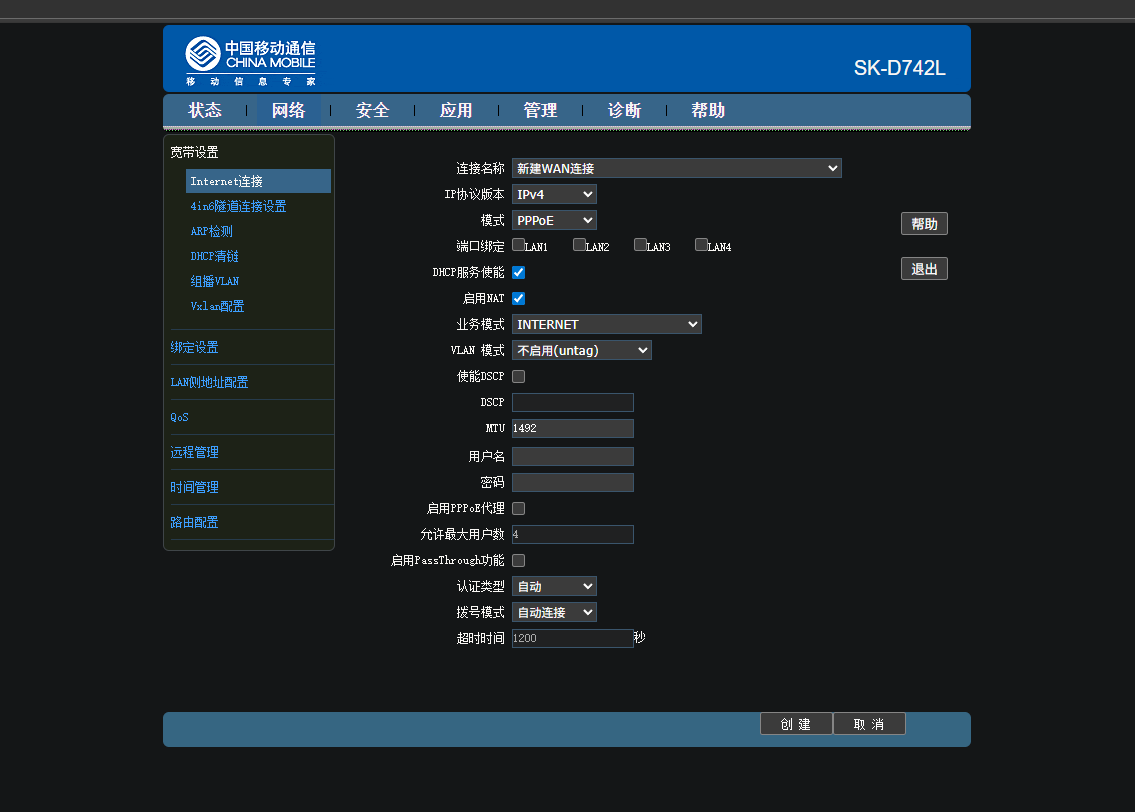The height and width of the screenshot is (812, 1135).
Task: Open the 管理 tab
Action: pyautogui.click(x=540, y=111)
